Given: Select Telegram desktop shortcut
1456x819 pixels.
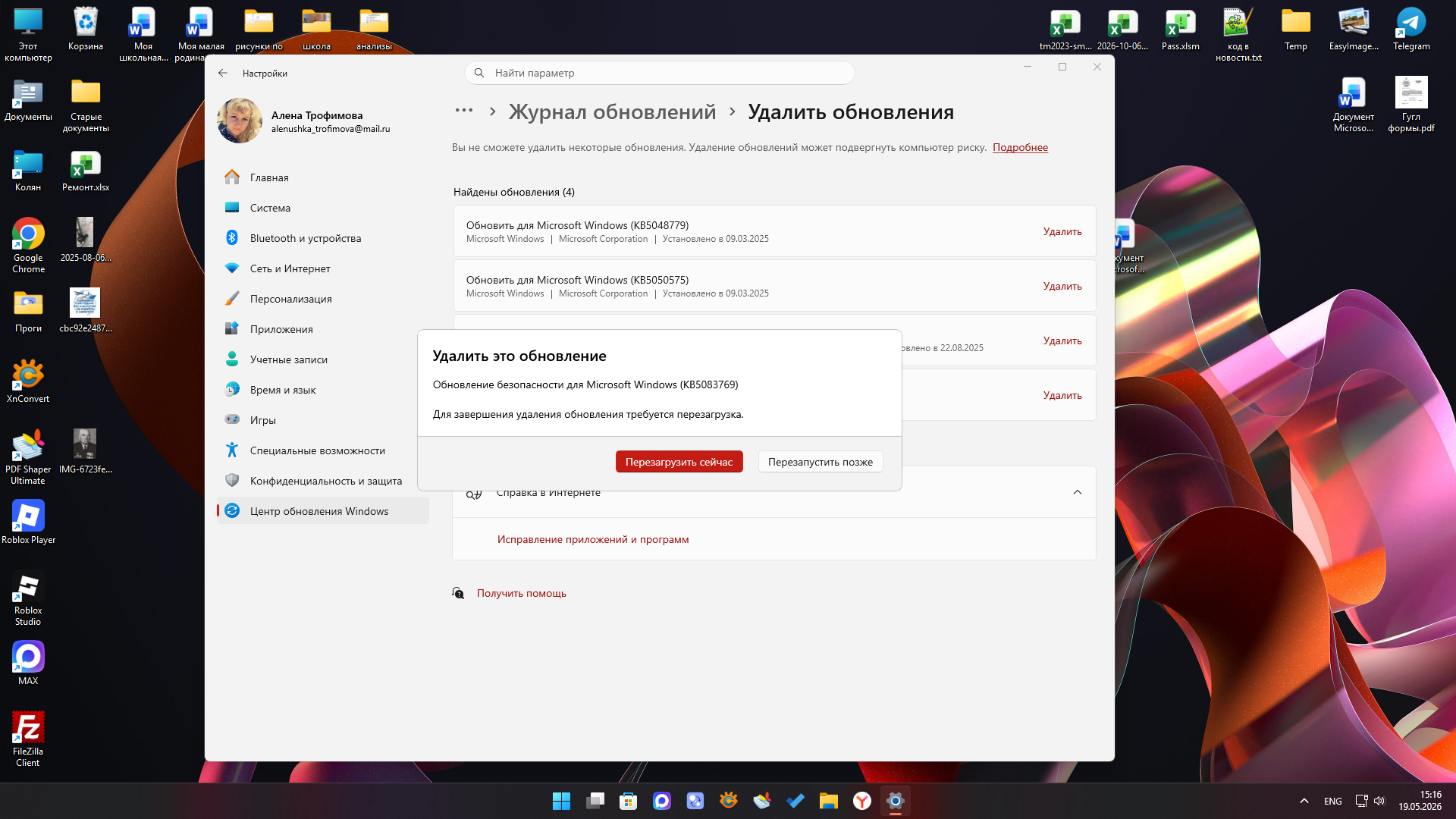Looking at the screenshot, I should [1411, 30].
